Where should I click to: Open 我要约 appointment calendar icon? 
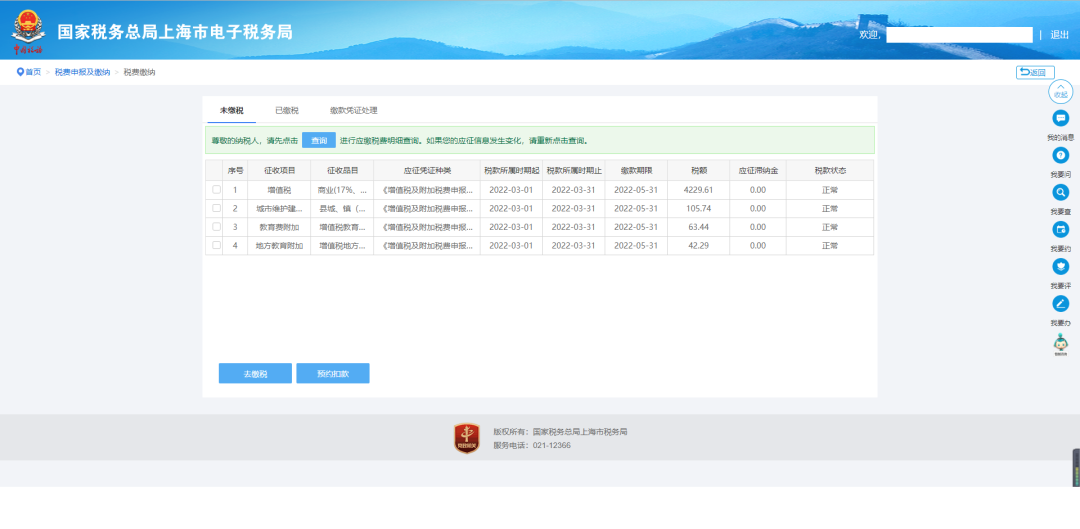coord(1061,229)
